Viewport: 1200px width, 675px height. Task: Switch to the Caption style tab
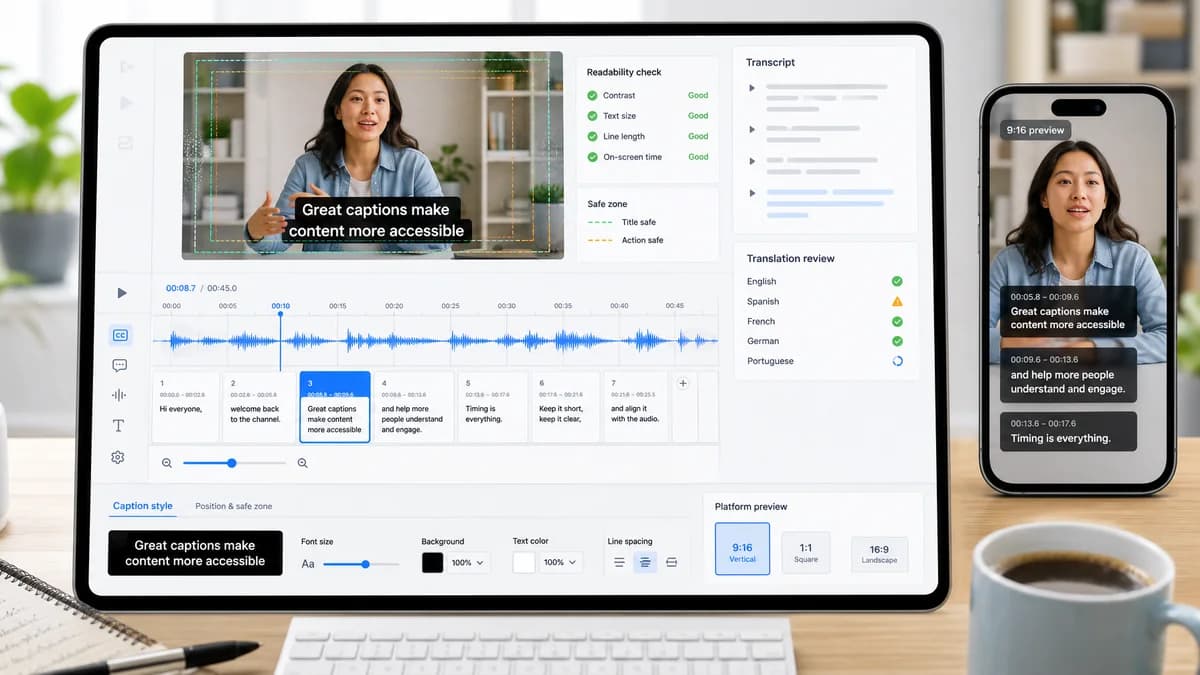143,506
